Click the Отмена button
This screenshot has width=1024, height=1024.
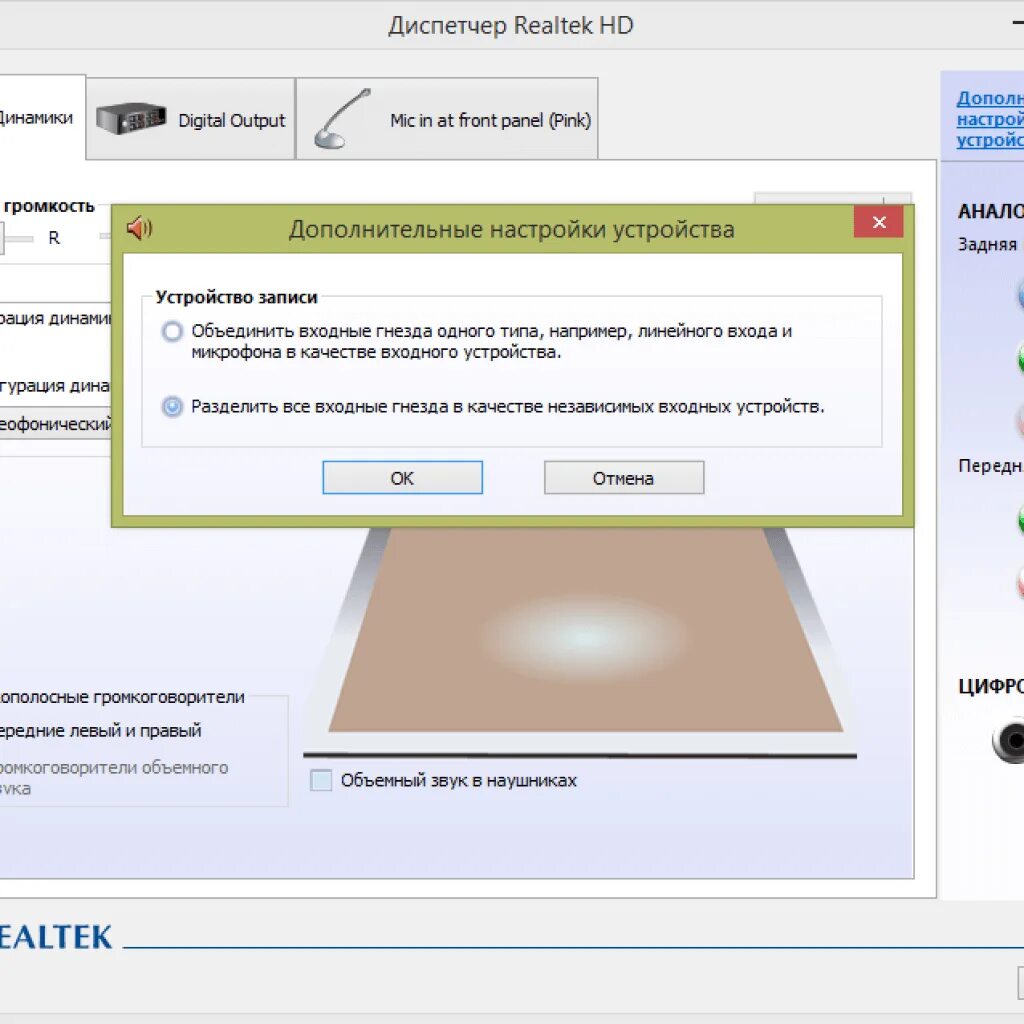pyautogui.click(x=624, y=478)
